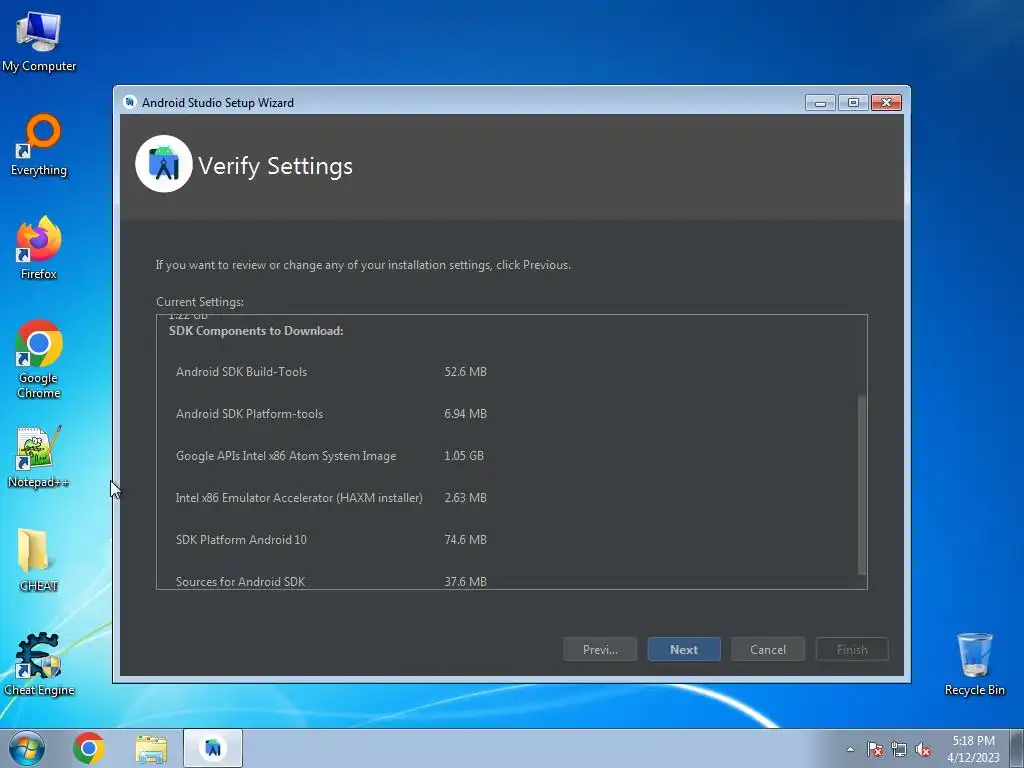Open the CHEAT folder on desktop

click(x=39, y=560)
